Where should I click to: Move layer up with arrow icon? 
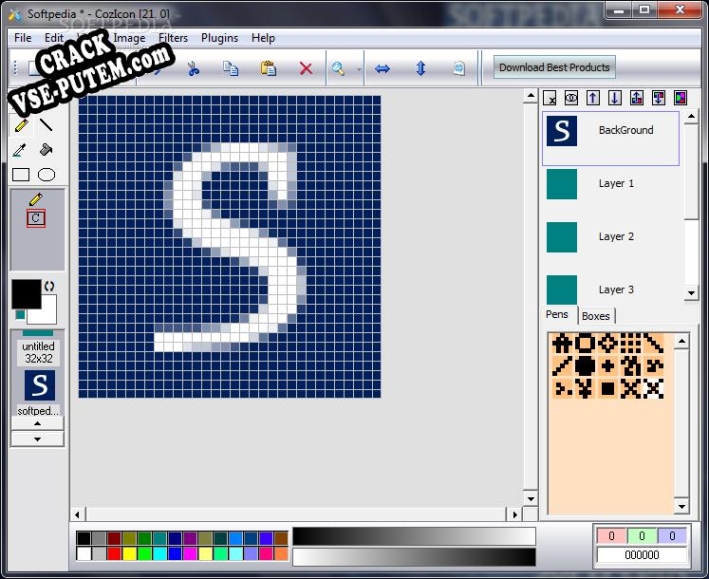point(593,98)
